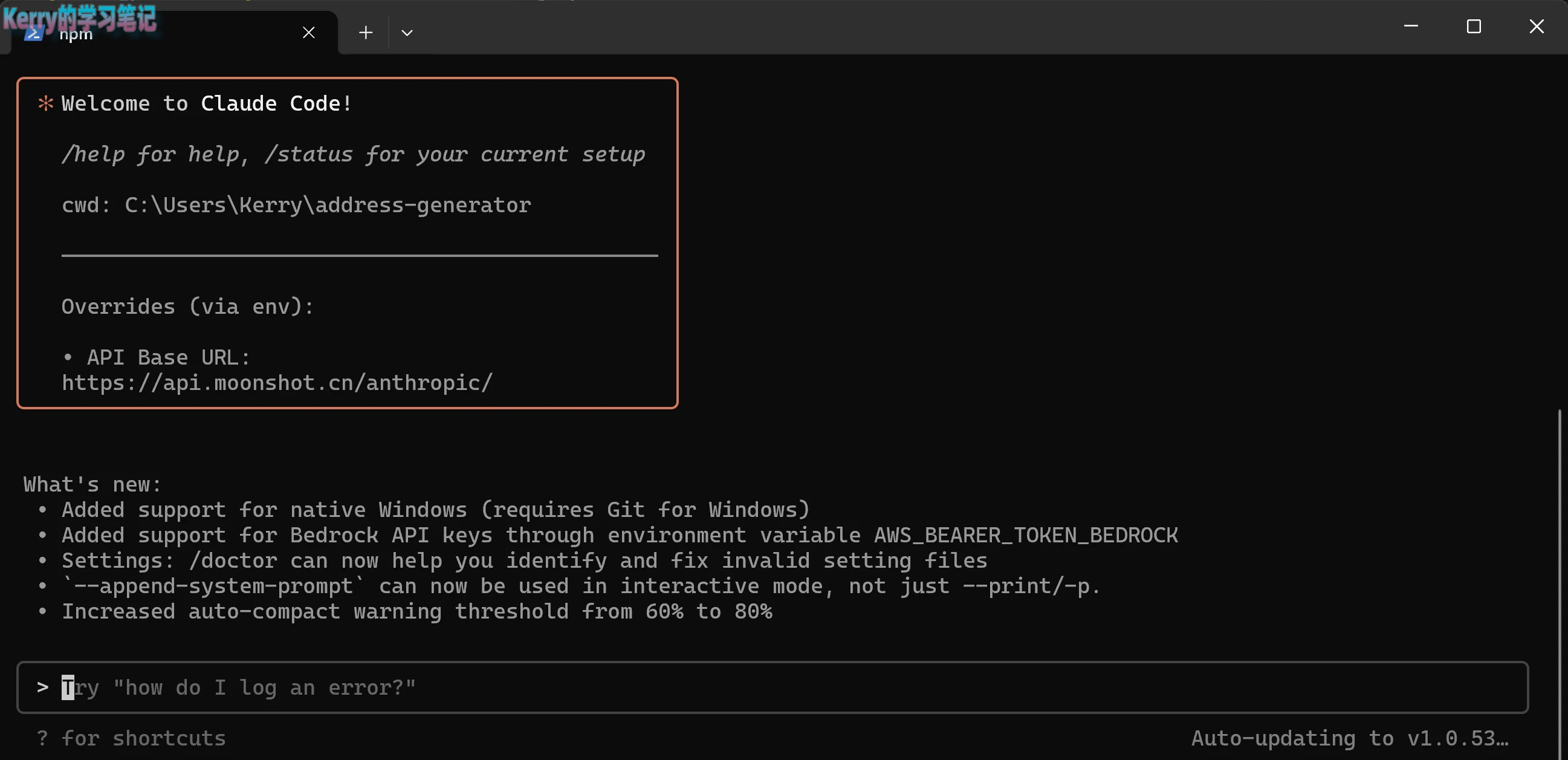Click the "What's new:" heading
The image size is (1568, 760).
[x=92, y=485]
